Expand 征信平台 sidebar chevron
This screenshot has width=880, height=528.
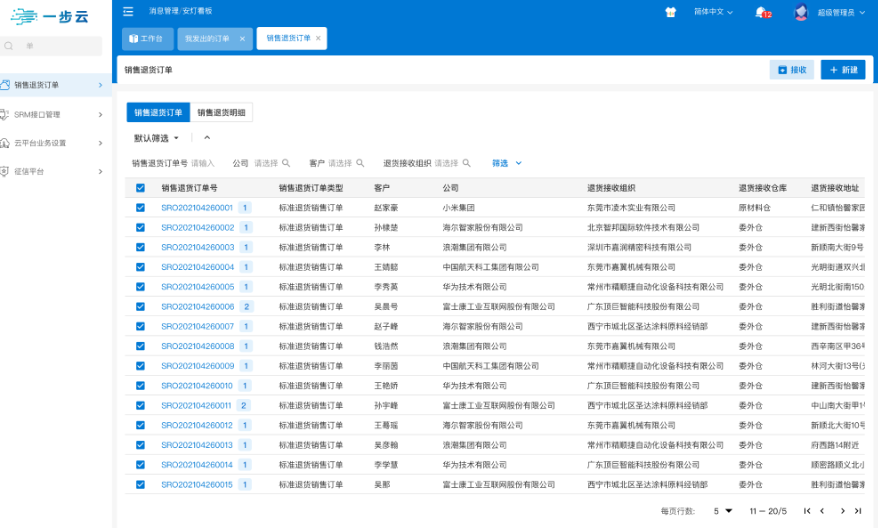pyautogui.click(x=100, y=171)
